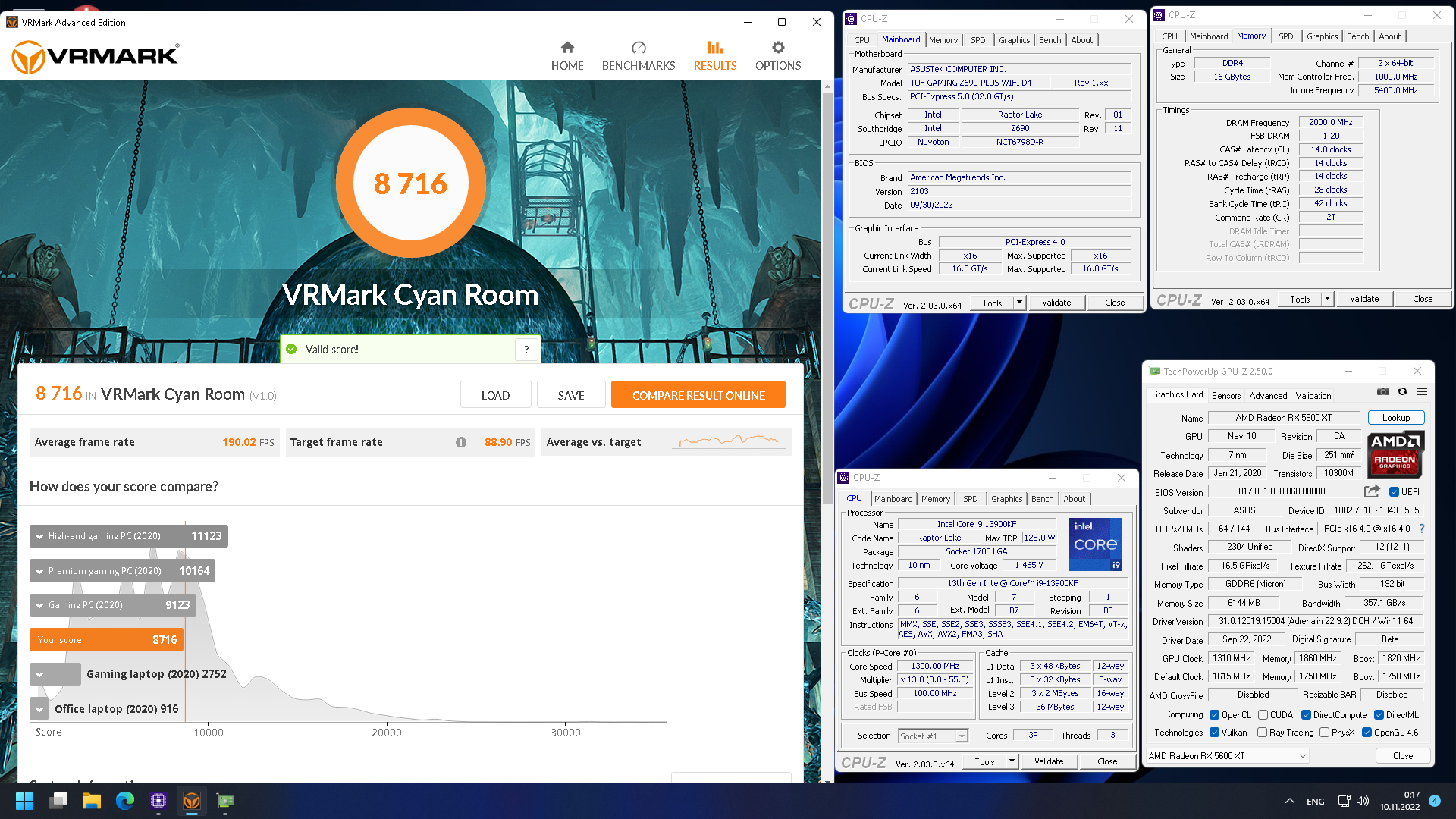Show hidden system tray icons

(1290, 801)
